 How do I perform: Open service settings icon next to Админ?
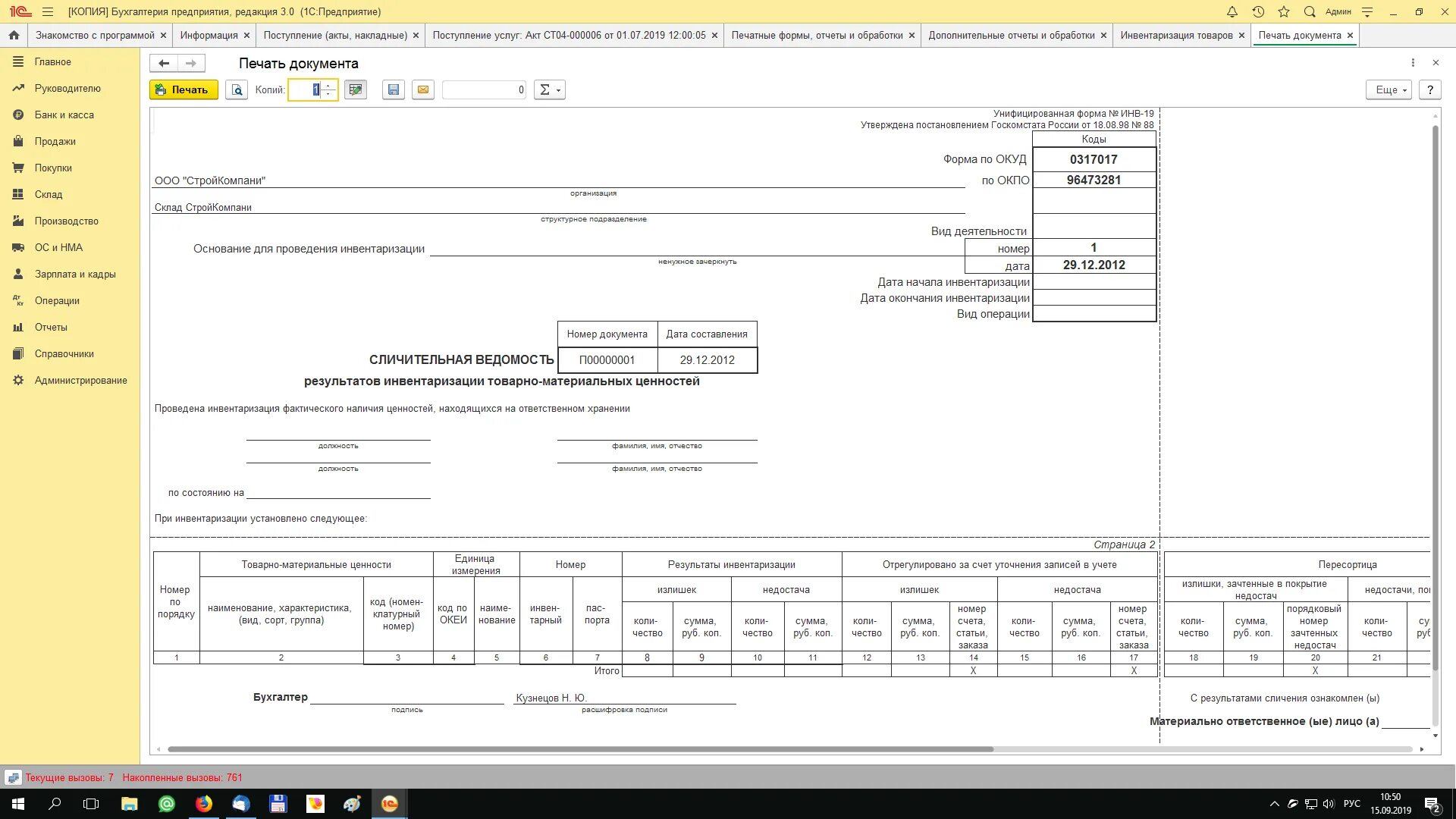pyautogui.click(x=1367, y=11)
